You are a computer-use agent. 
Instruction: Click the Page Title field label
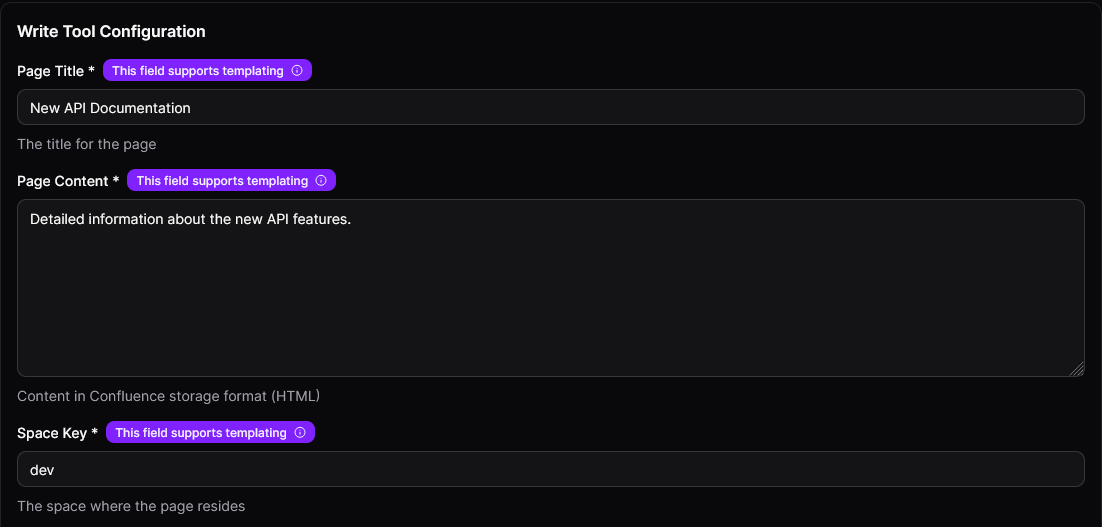[x=50, y=72]
